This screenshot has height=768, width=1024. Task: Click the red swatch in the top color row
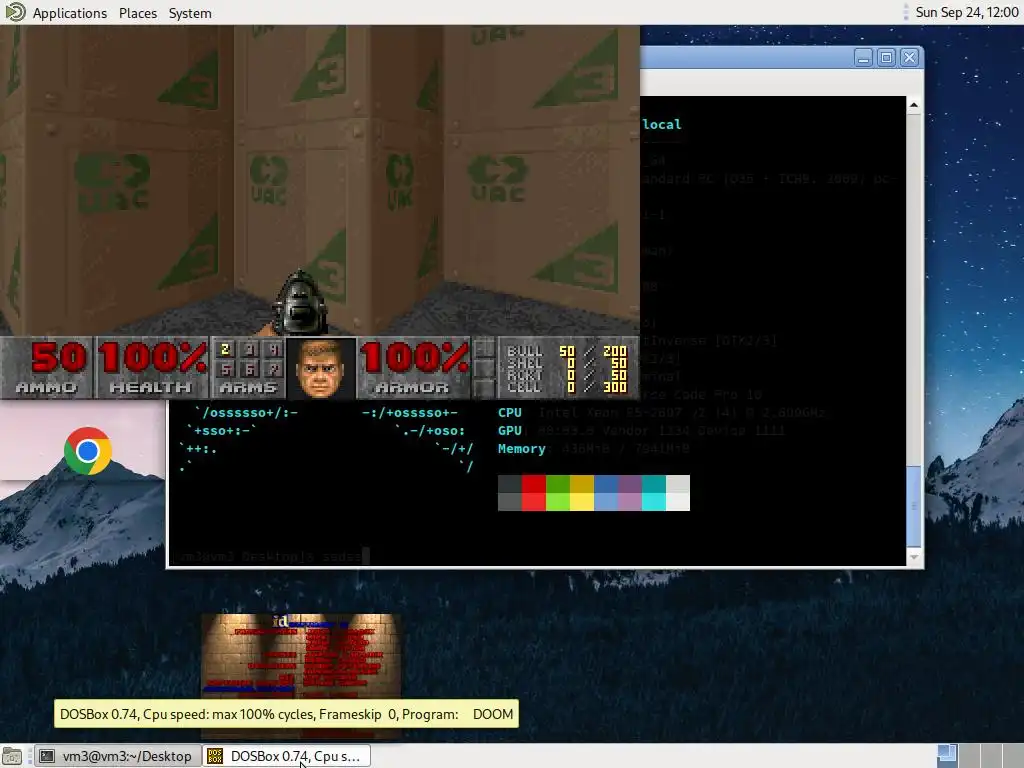tap(534, 484)
